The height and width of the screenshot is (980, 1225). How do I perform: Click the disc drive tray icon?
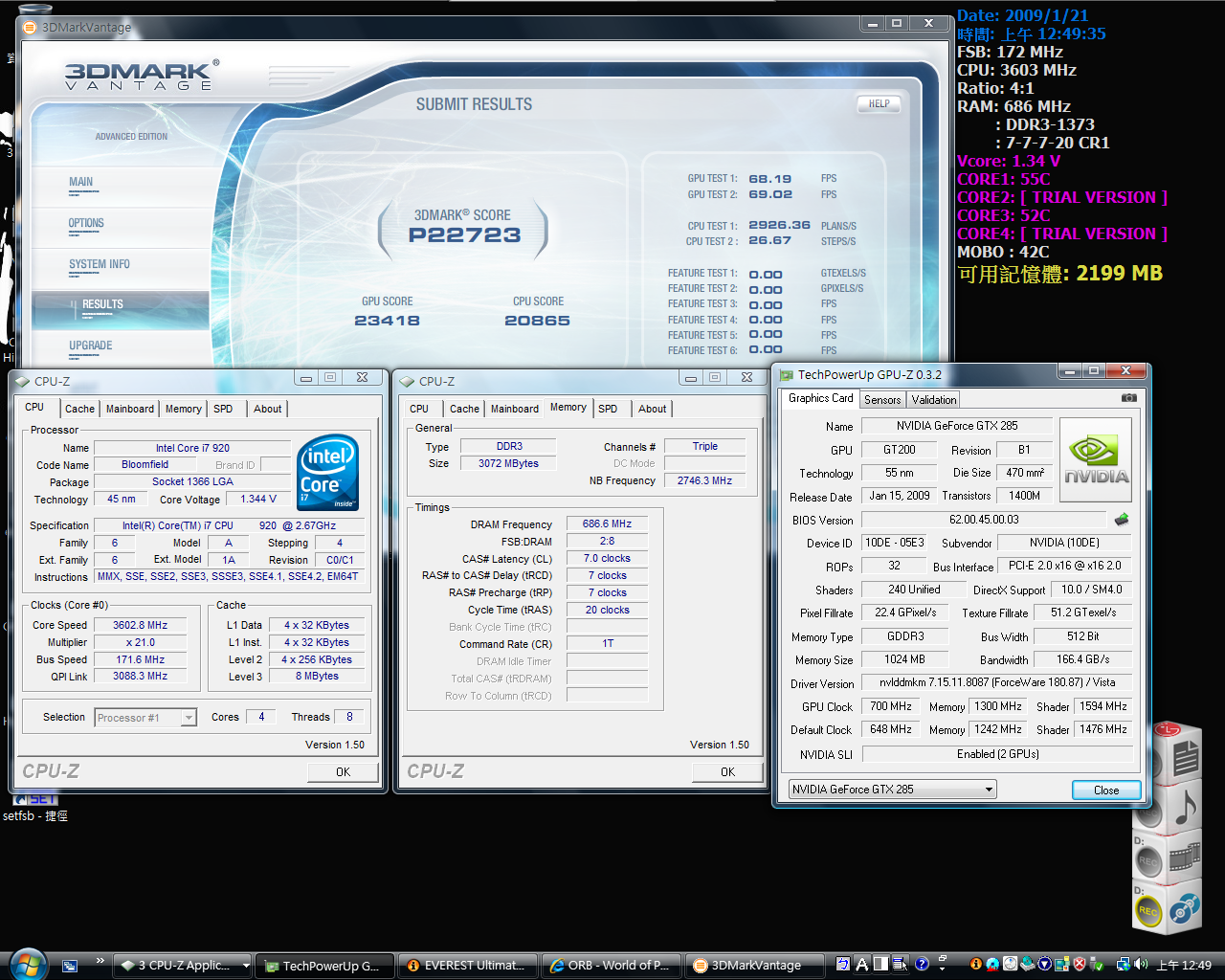coord(1028,965)
